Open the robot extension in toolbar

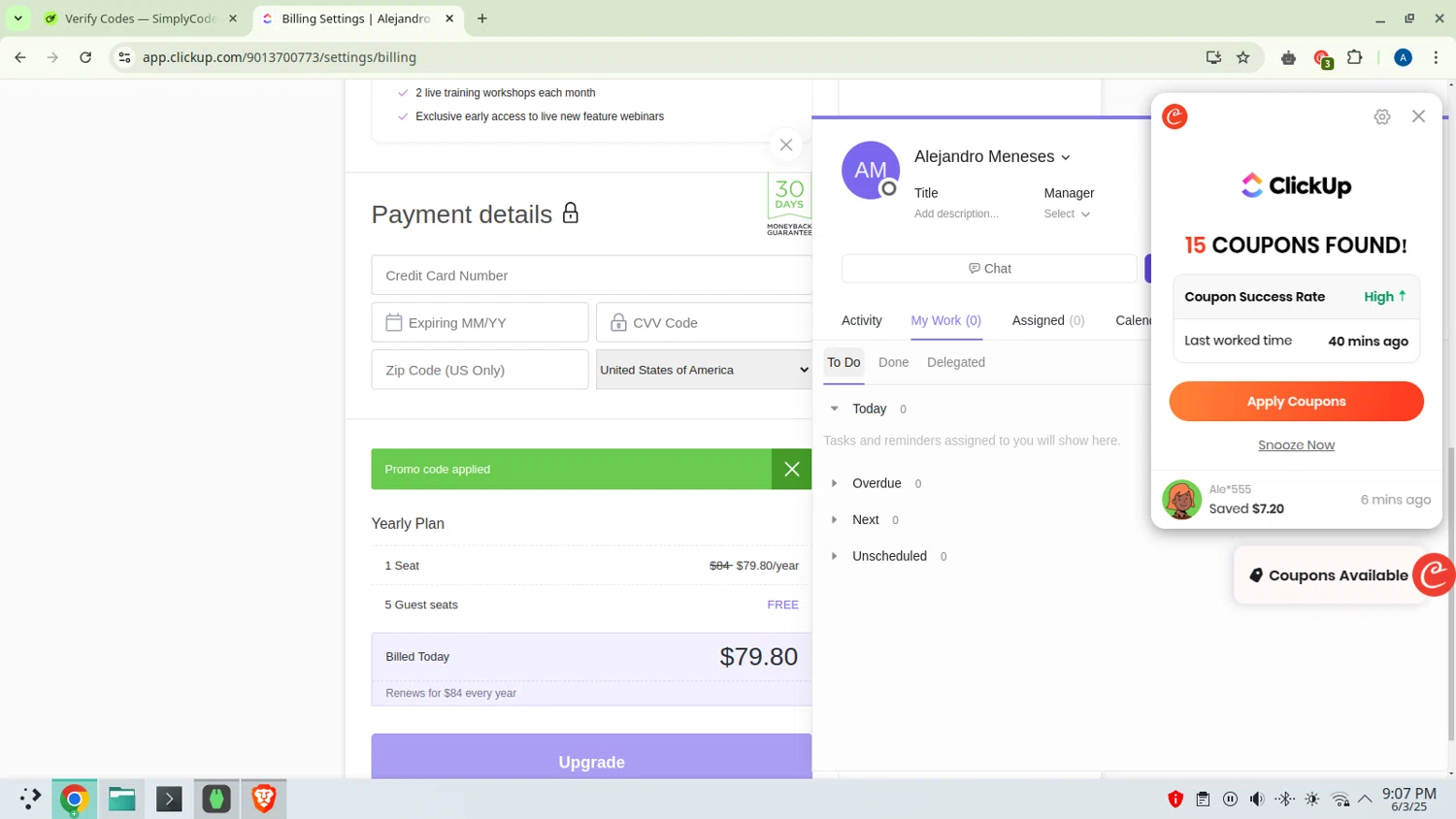click(x=1288, y=58)
